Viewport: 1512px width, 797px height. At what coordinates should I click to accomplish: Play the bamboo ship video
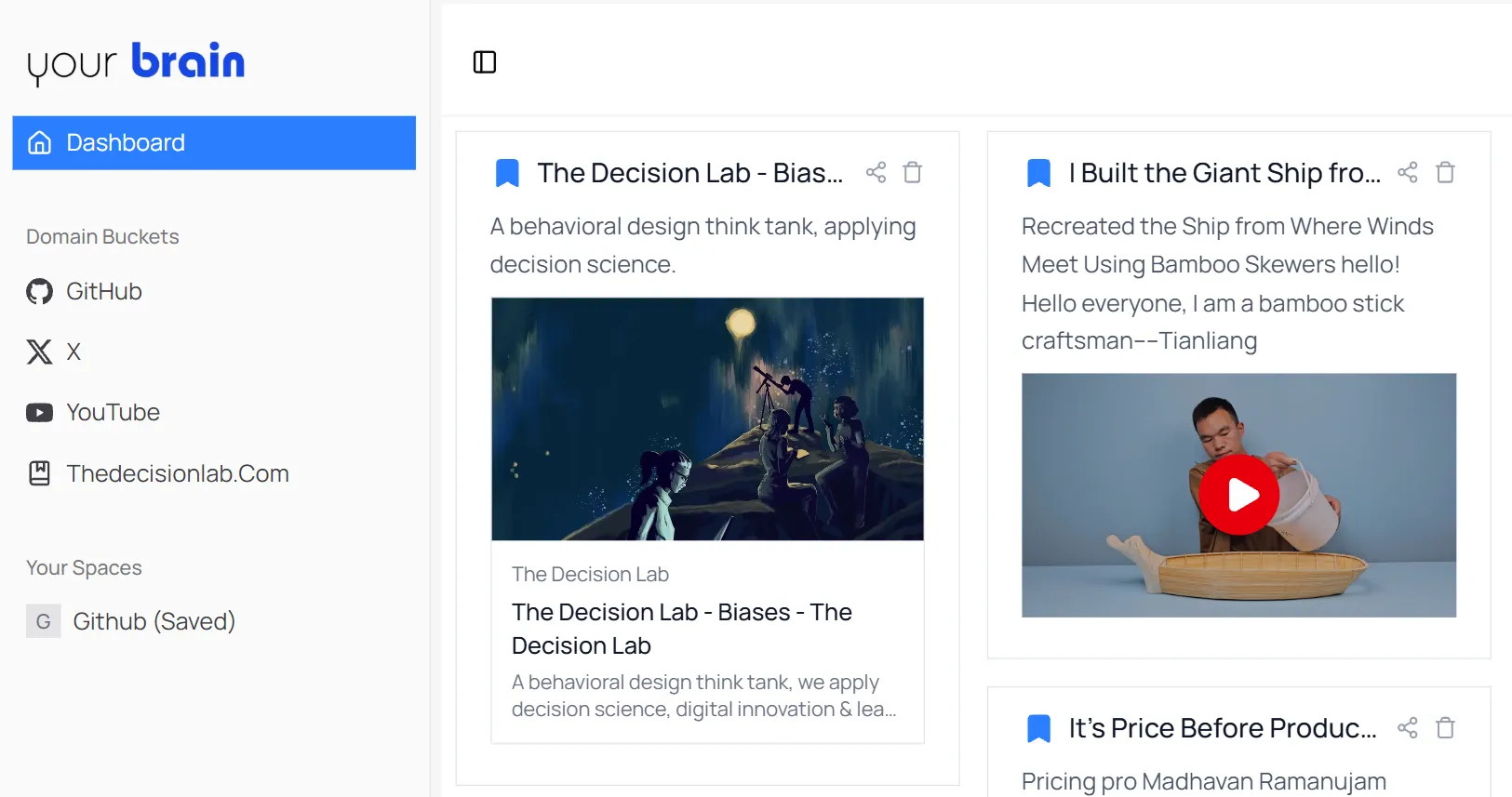(1238, 495)
